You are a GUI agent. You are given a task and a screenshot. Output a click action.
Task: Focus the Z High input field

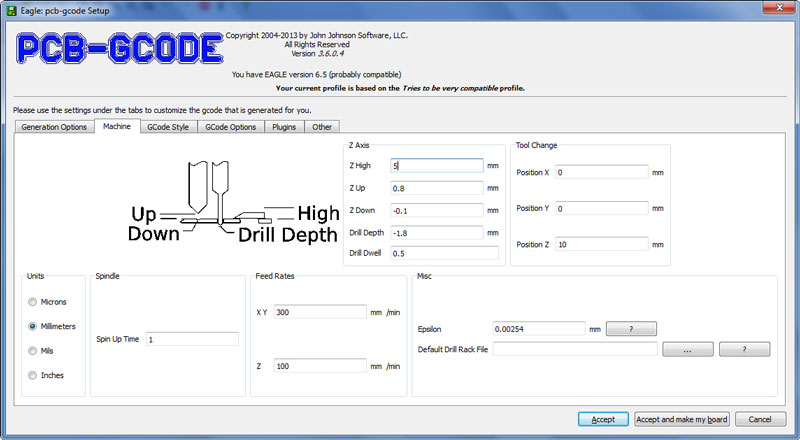pos(437,165)
